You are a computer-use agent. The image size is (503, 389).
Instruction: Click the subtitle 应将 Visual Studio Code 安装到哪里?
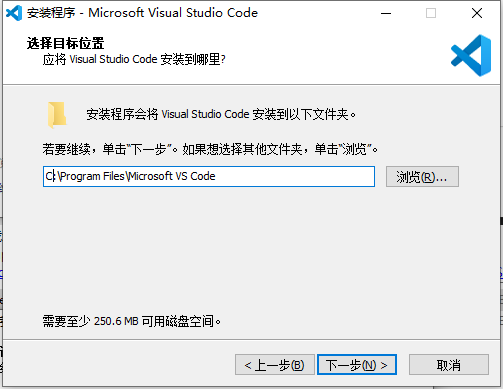[x=134, y=59]
